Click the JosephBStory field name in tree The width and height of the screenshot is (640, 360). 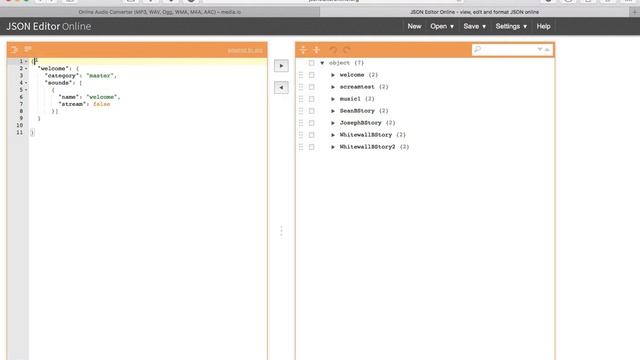pyautogui.click(x=360, y=123)
